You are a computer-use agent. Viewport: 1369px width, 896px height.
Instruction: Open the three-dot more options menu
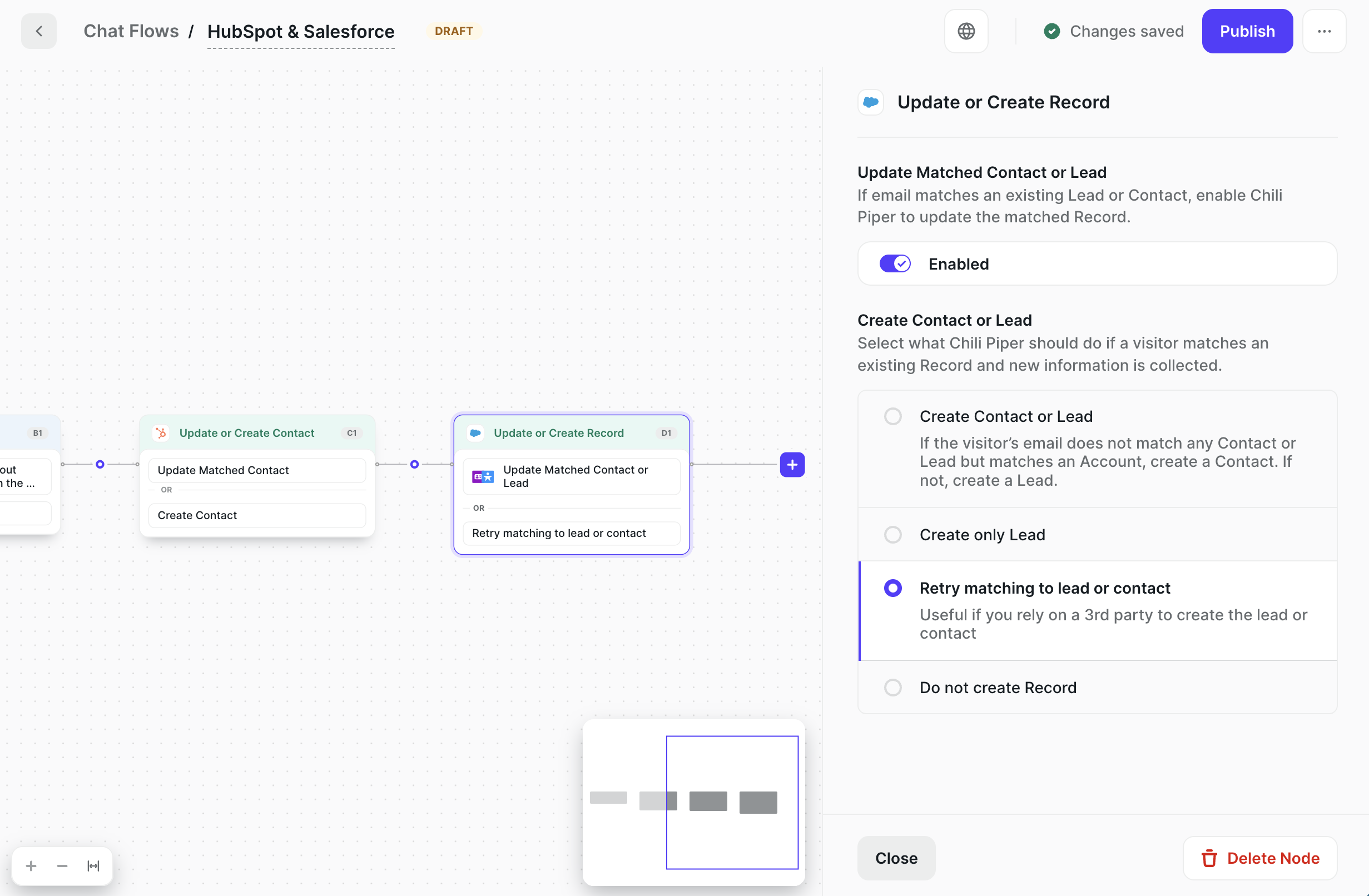[1324, 31]
